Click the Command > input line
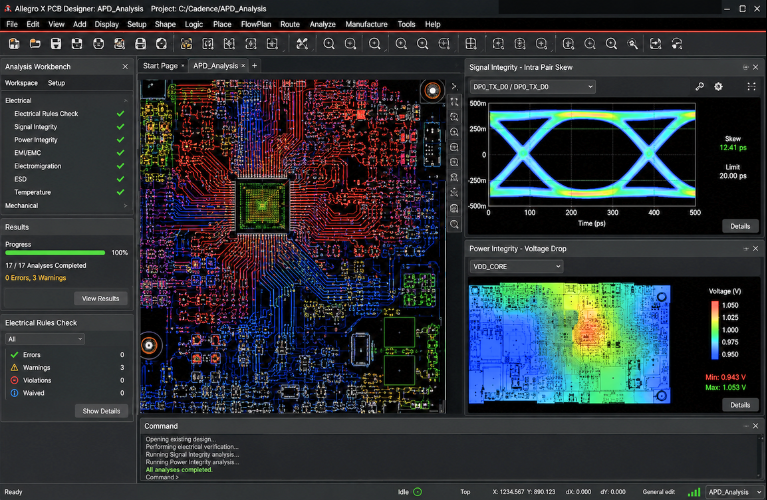Screen dimensions: 767x500 point(162,477)
